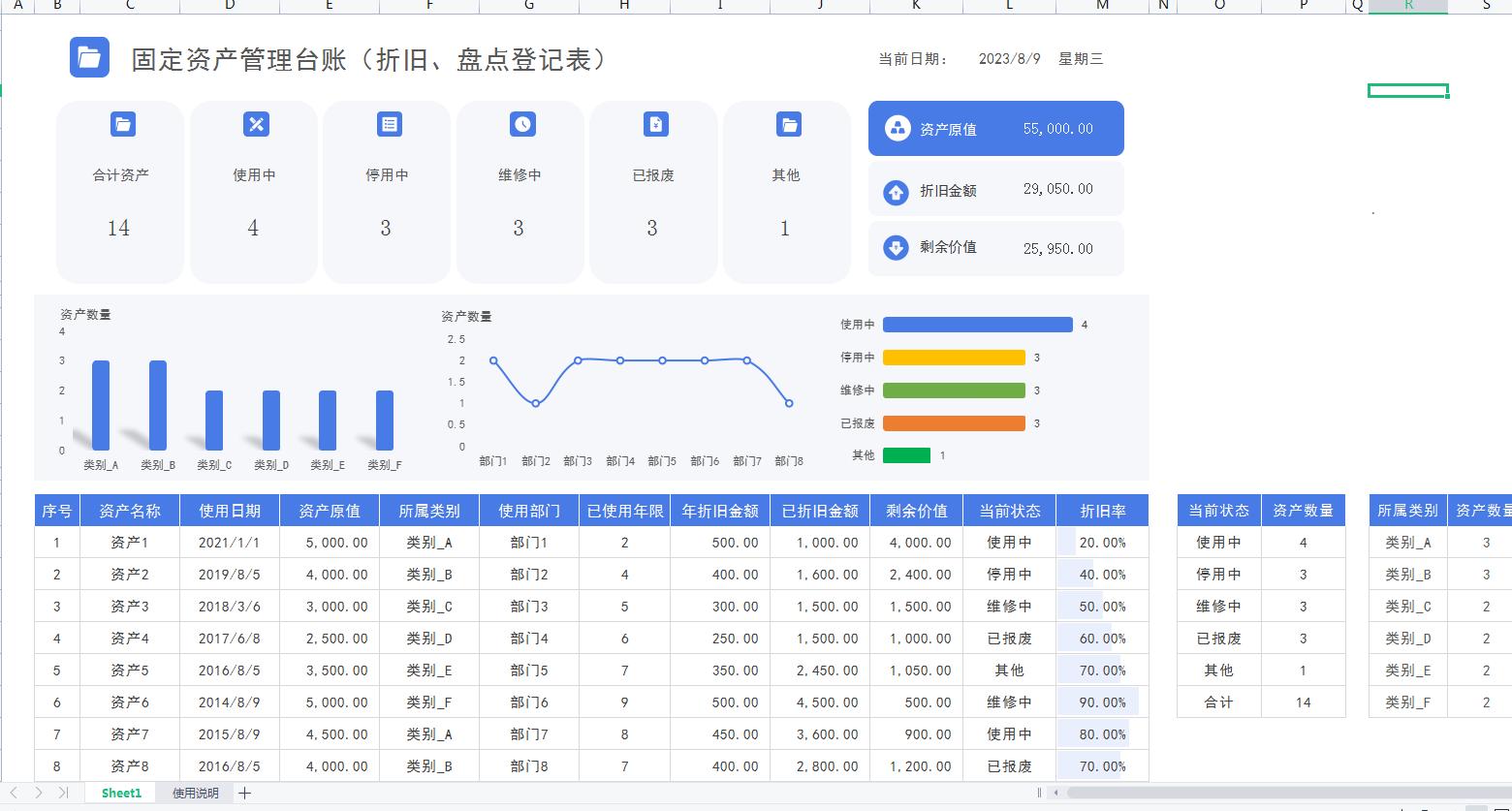Select the 20.00% depreciation rate cell
Viewport: 1512px width, 811px height.
tap(1102, 543)
